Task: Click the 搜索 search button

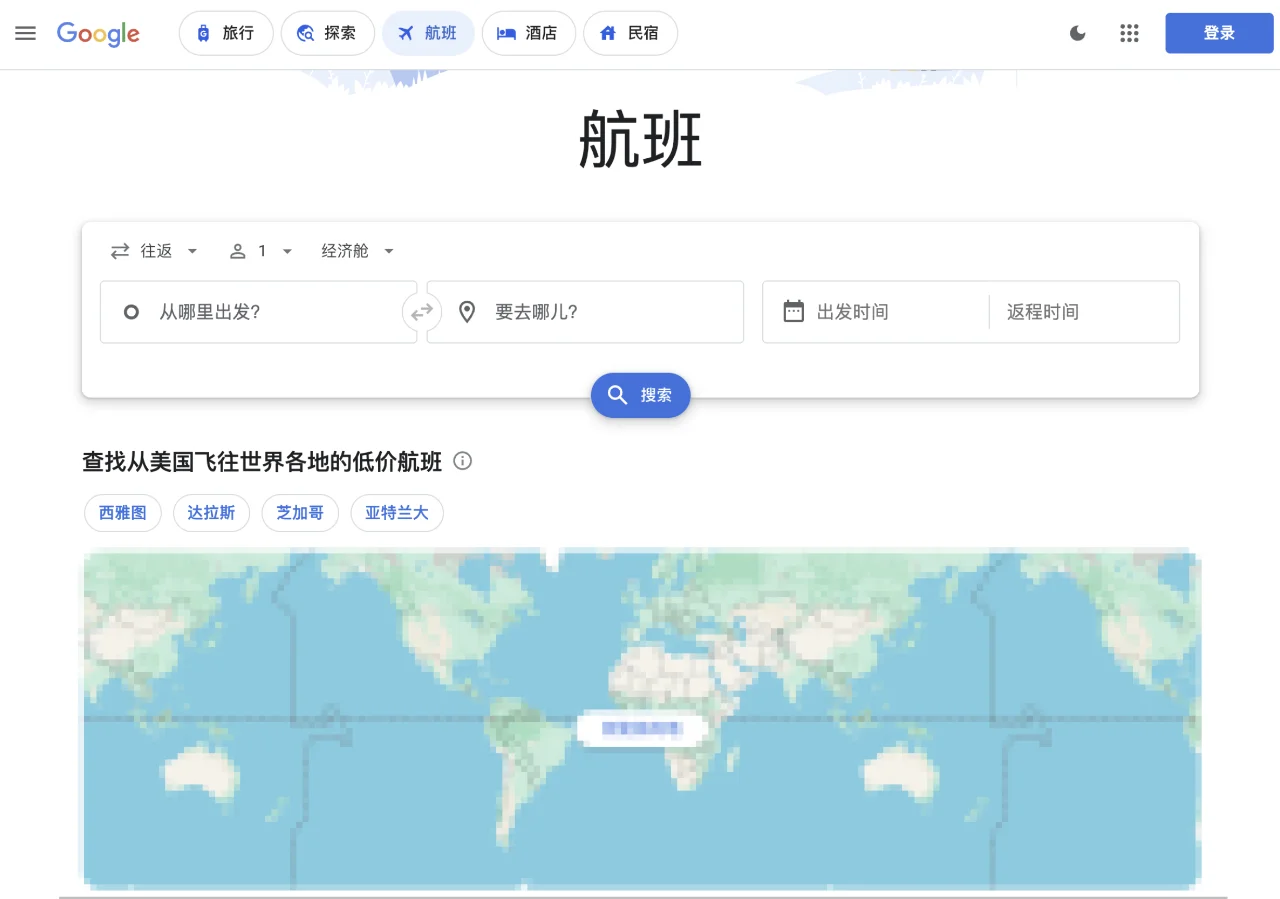Action: point(640,395)
